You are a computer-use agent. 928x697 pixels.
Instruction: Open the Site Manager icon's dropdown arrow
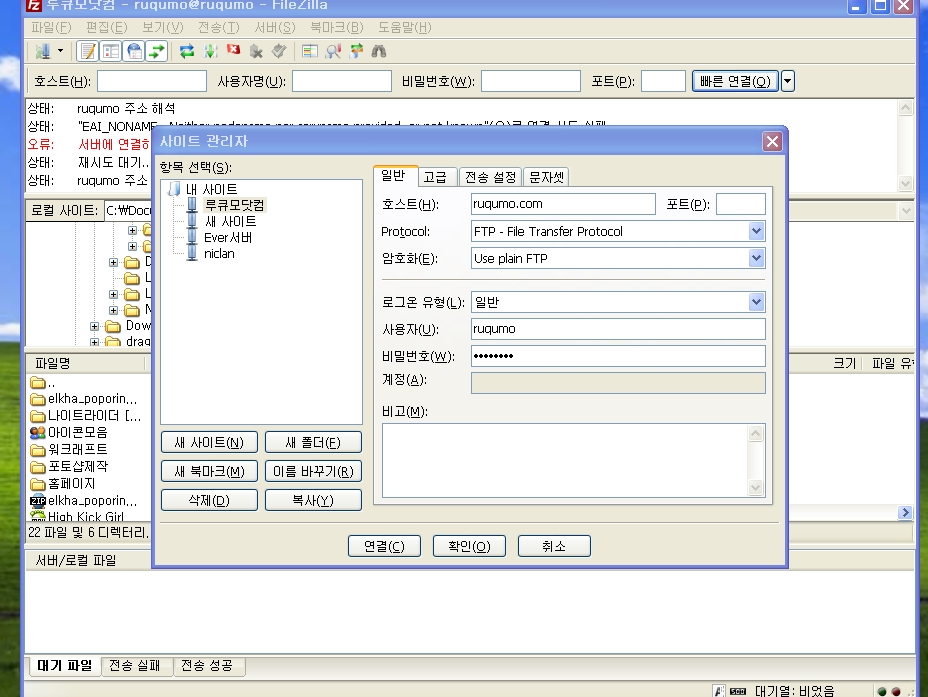pyautogui.click(x=60, y=51)
